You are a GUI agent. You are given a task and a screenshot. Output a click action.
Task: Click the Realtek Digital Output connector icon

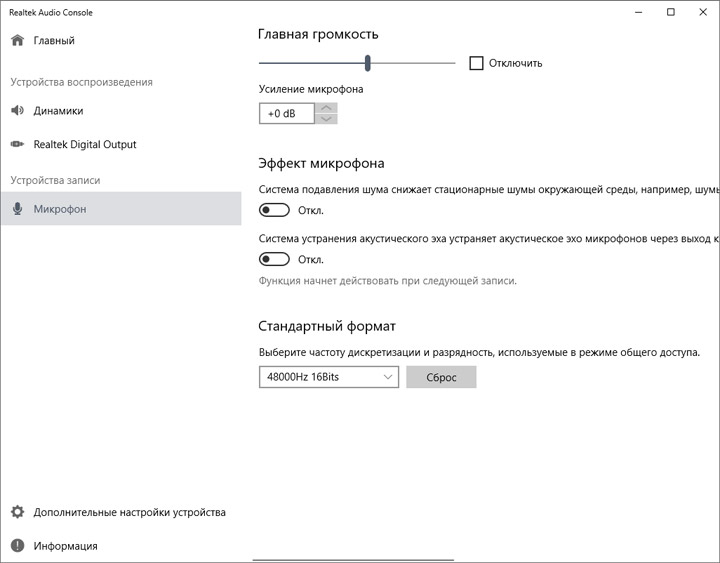point(17,145)
